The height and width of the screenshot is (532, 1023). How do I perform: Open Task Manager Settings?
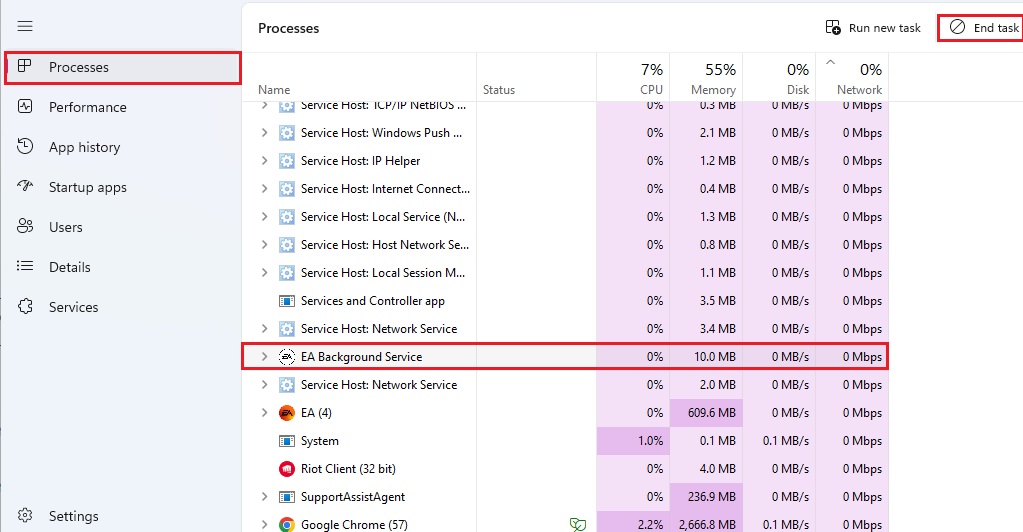pos(73,516)
